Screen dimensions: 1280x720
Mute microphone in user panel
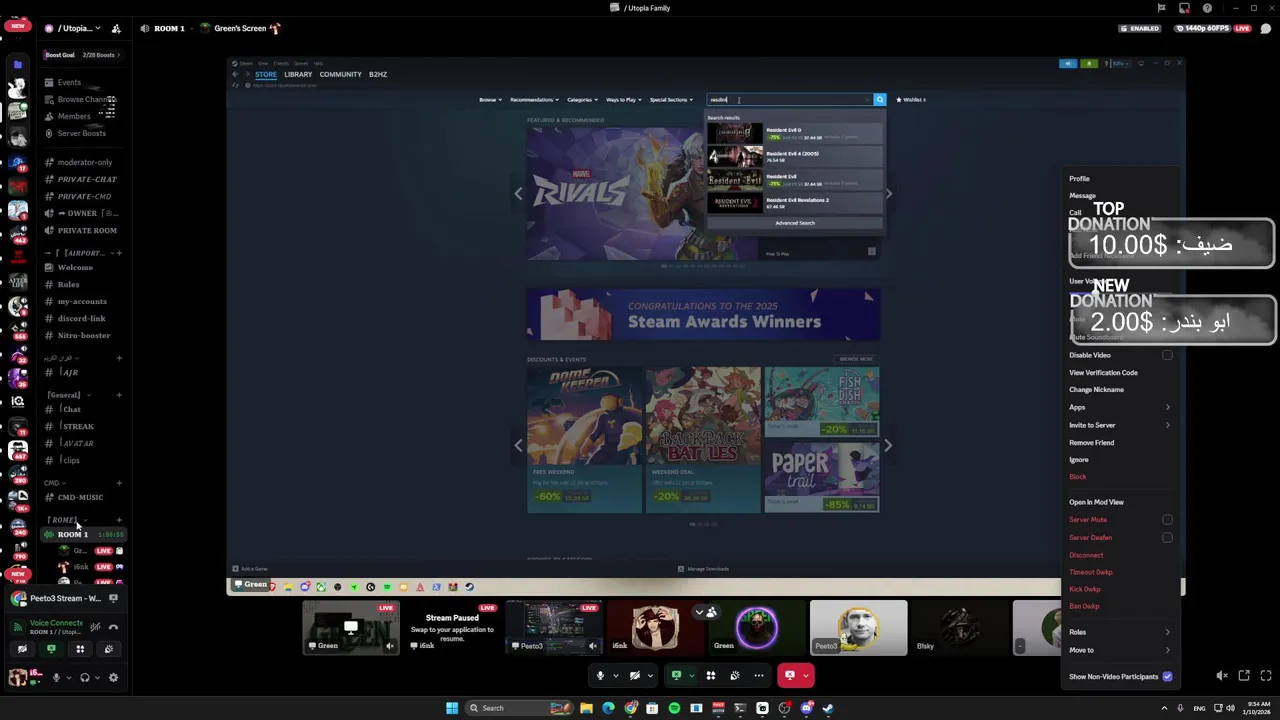[x=56, y=677]
